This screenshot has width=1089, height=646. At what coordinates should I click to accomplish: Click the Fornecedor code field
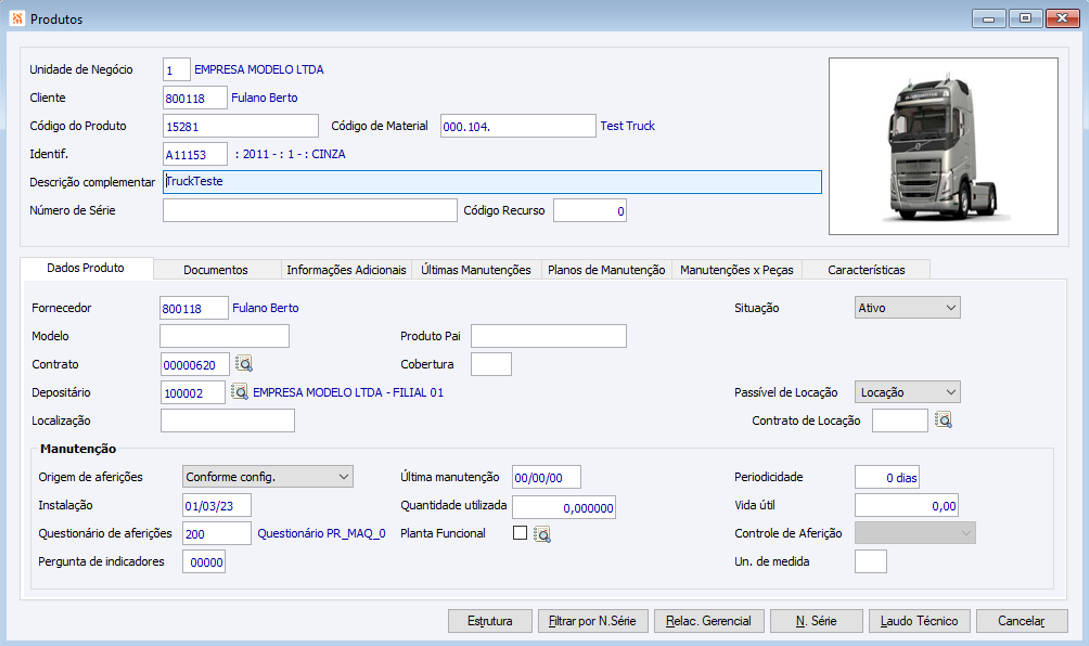pos(194,308)
